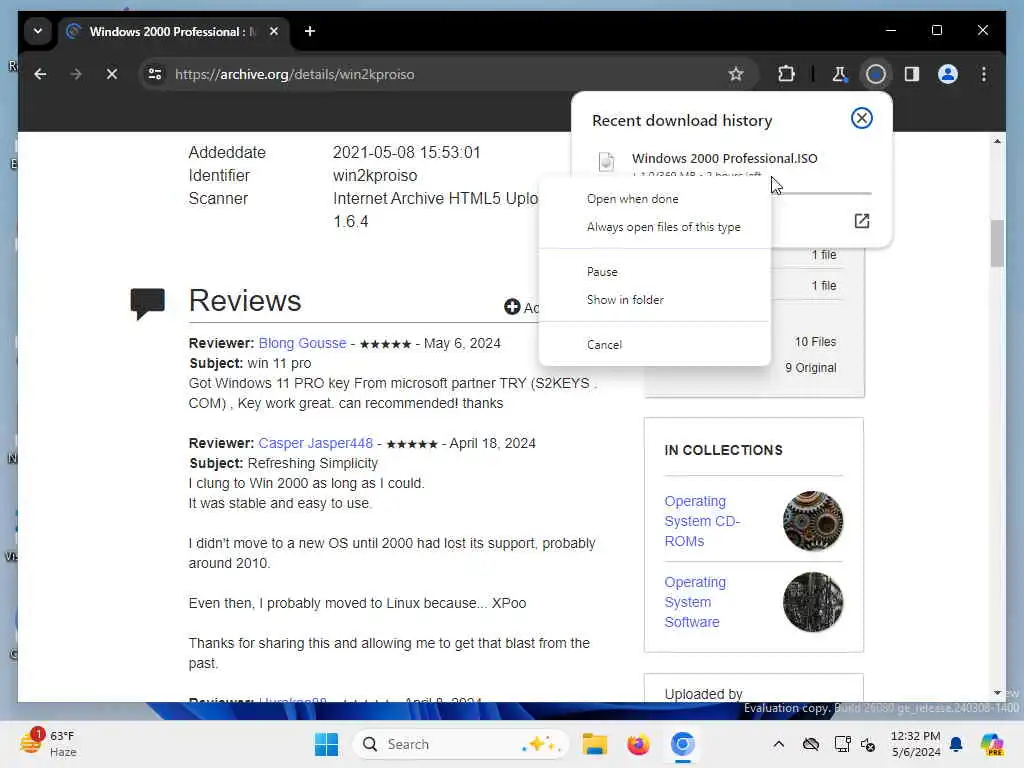
Task: Click the identifier value win2kproiso
Action: coord(375,176)
